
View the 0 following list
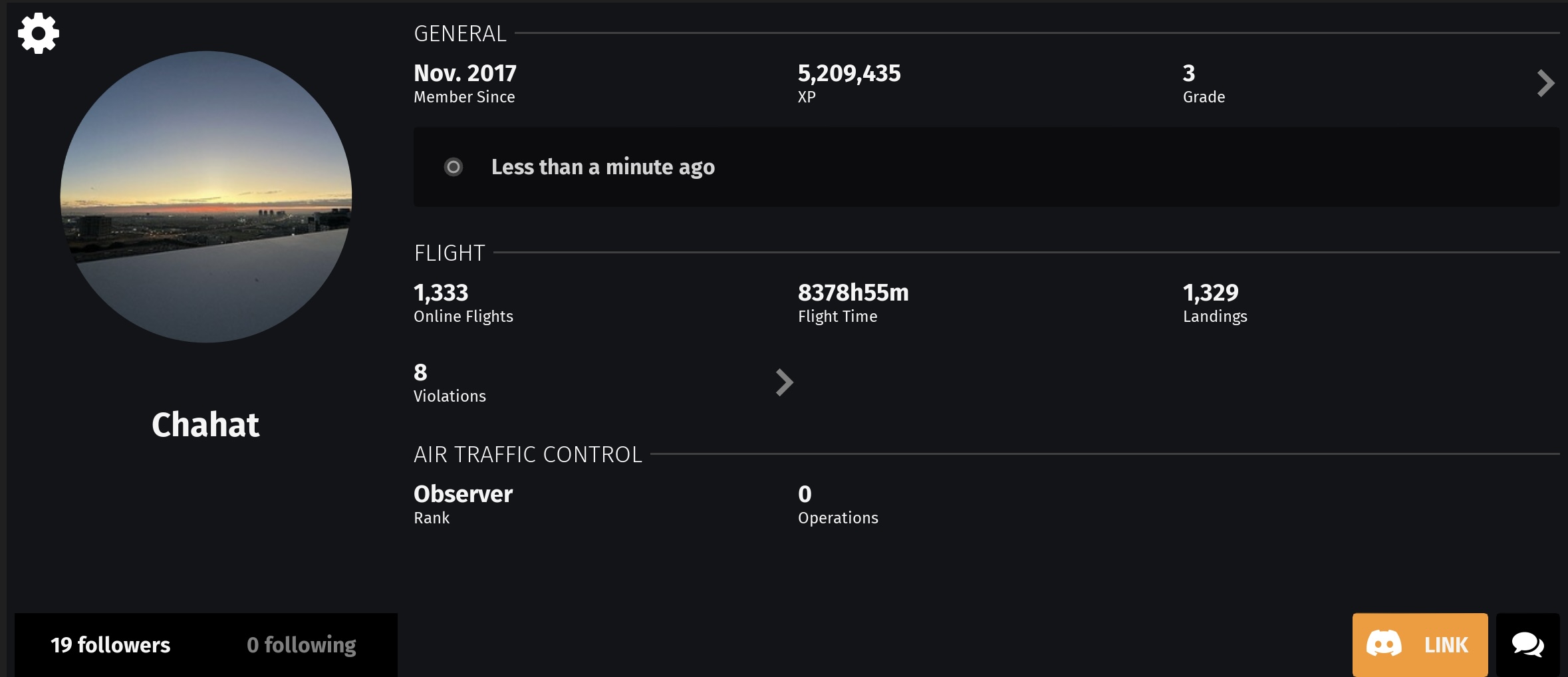coord(301,645)
